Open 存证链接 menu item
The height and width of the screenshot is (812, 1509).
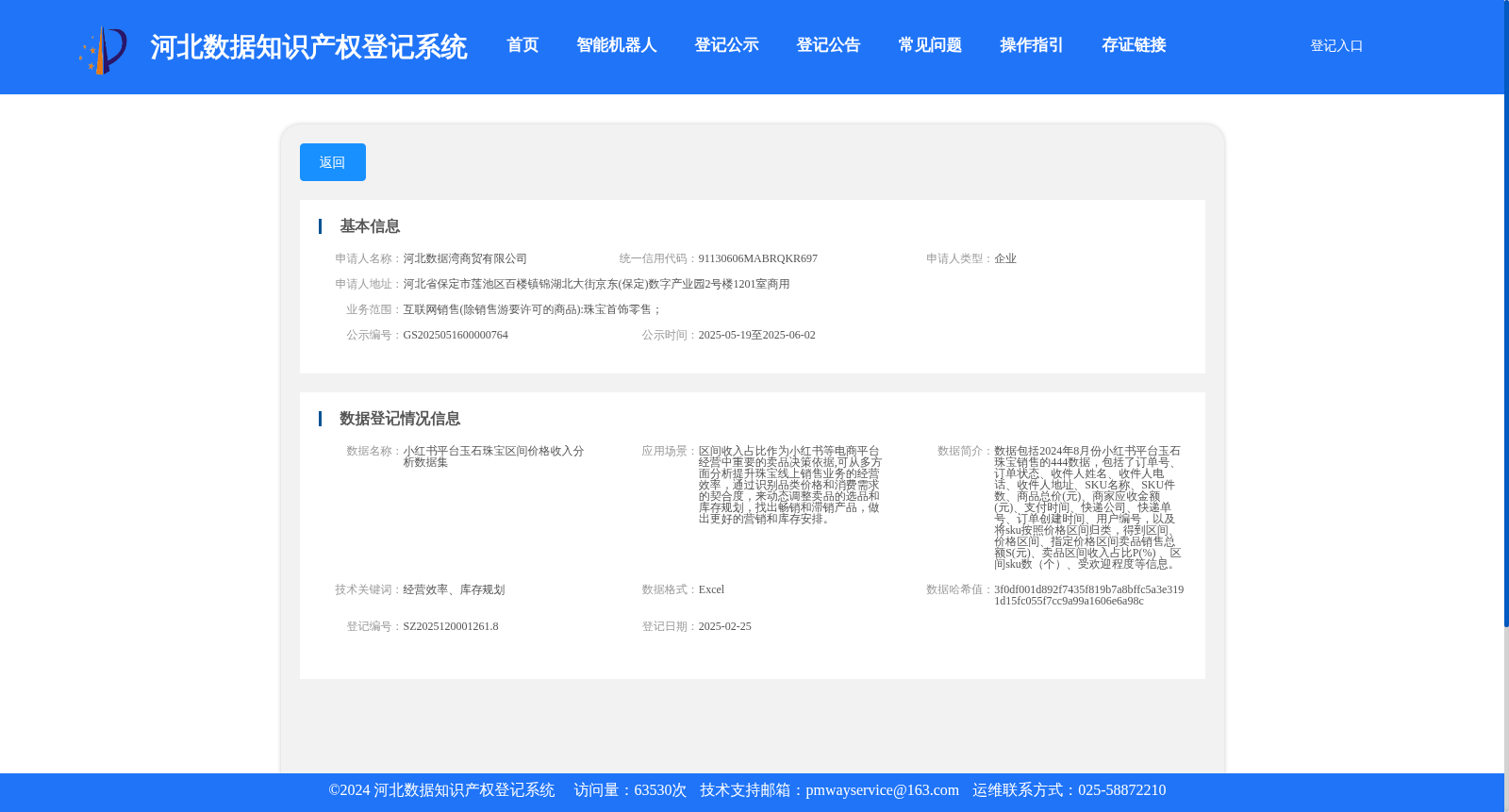click(1134, 45)
